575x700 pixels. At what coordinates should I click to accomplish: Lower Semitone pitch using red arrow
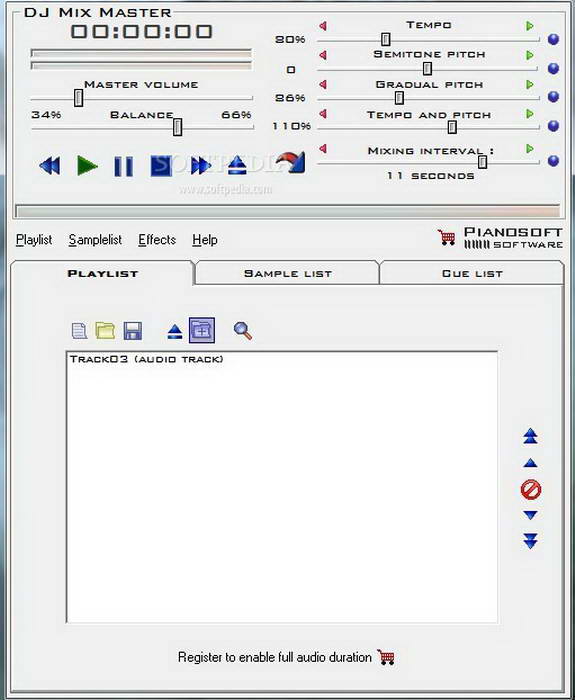pos(323,55)
